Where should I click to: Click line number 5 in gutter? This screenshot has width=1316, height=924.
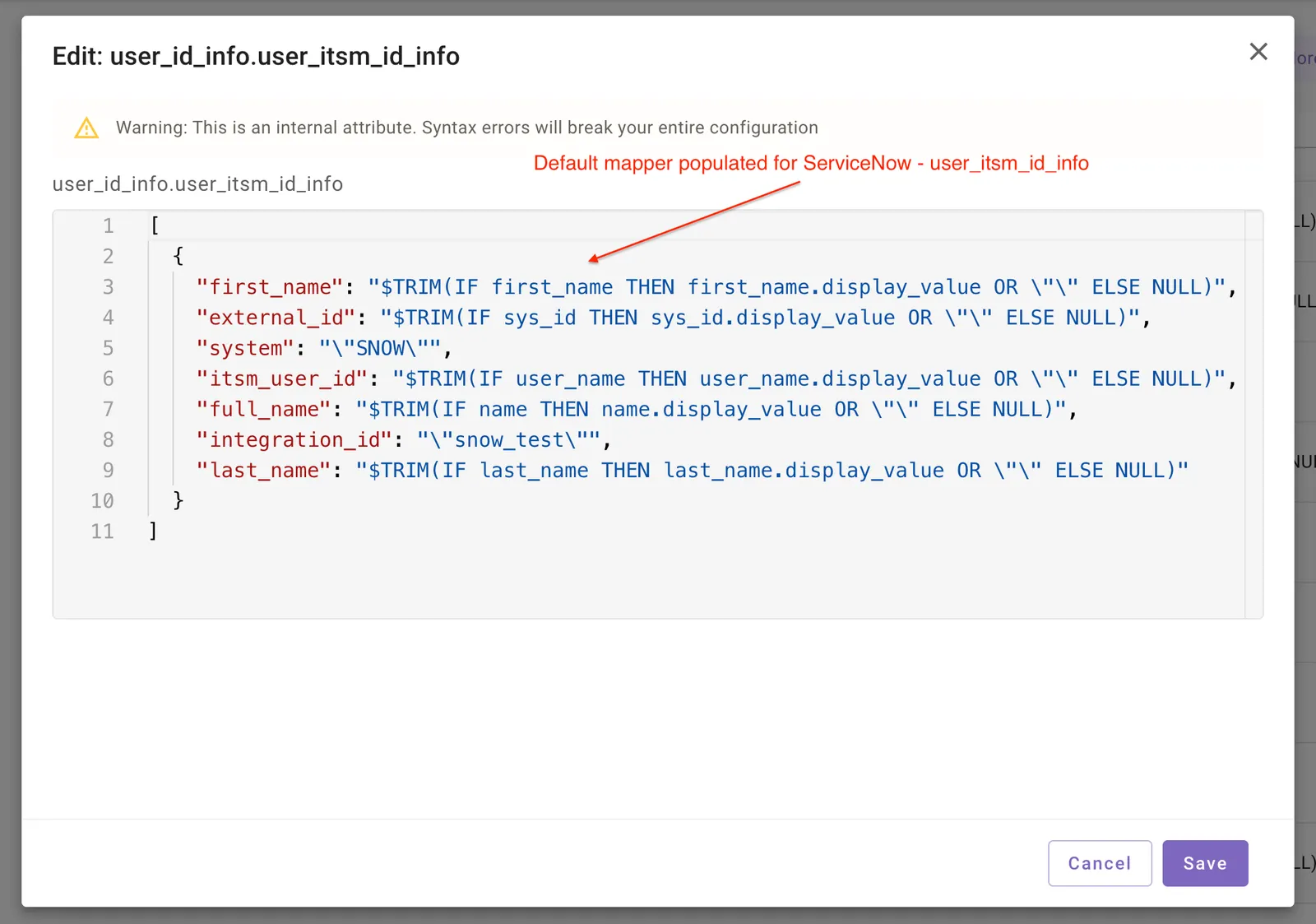(x=108, y=348)
